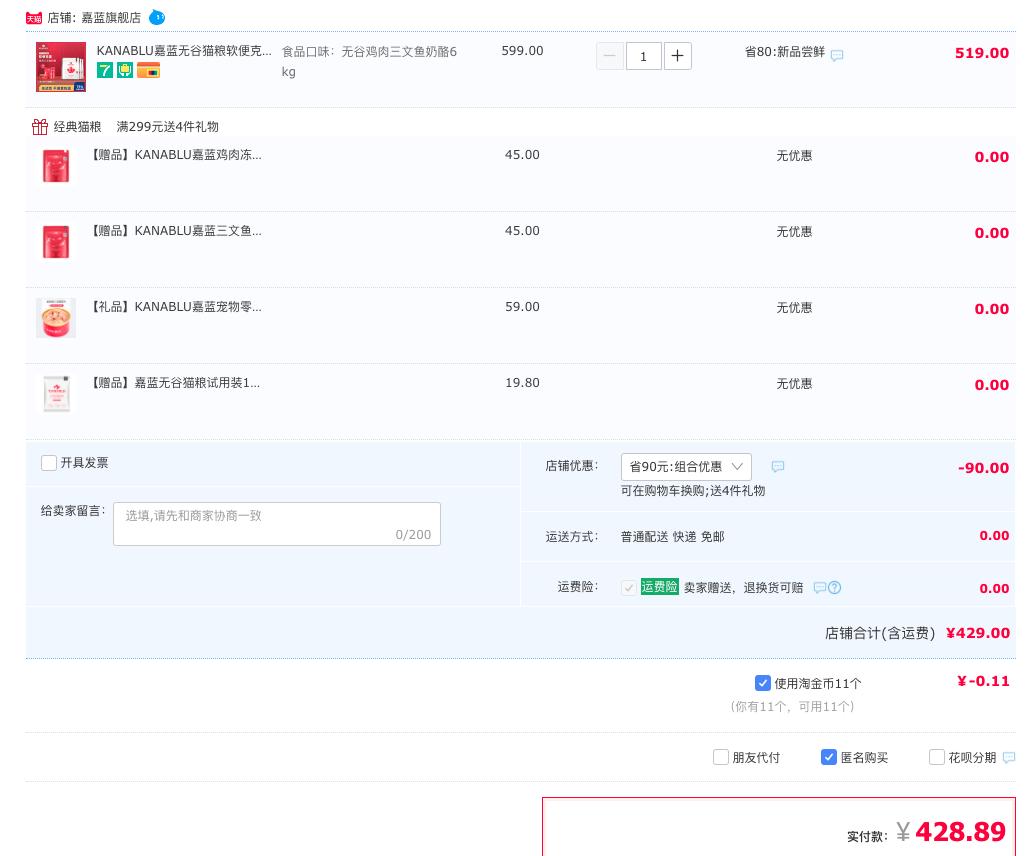Open the help question mark next to 运费险
This screenshot has width=1036, height=856.
click(x=836, y=588)
